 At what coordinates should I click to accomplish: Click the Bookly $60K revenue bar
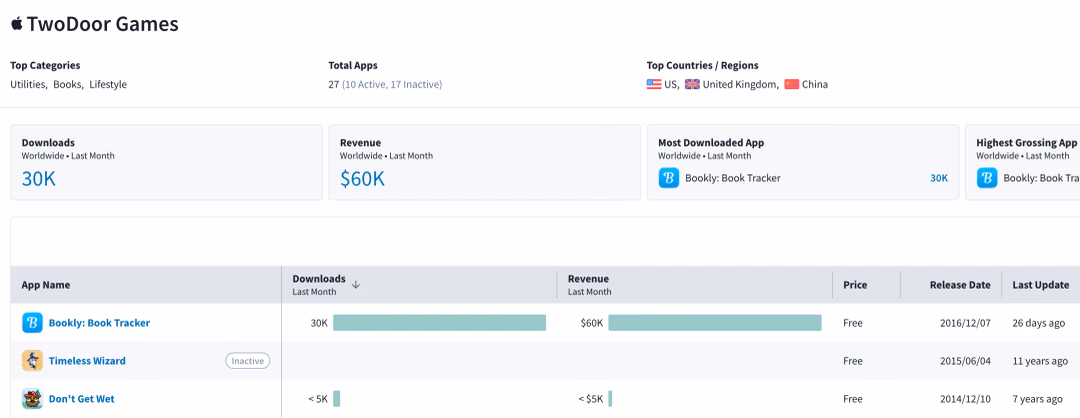coord(715,322)
